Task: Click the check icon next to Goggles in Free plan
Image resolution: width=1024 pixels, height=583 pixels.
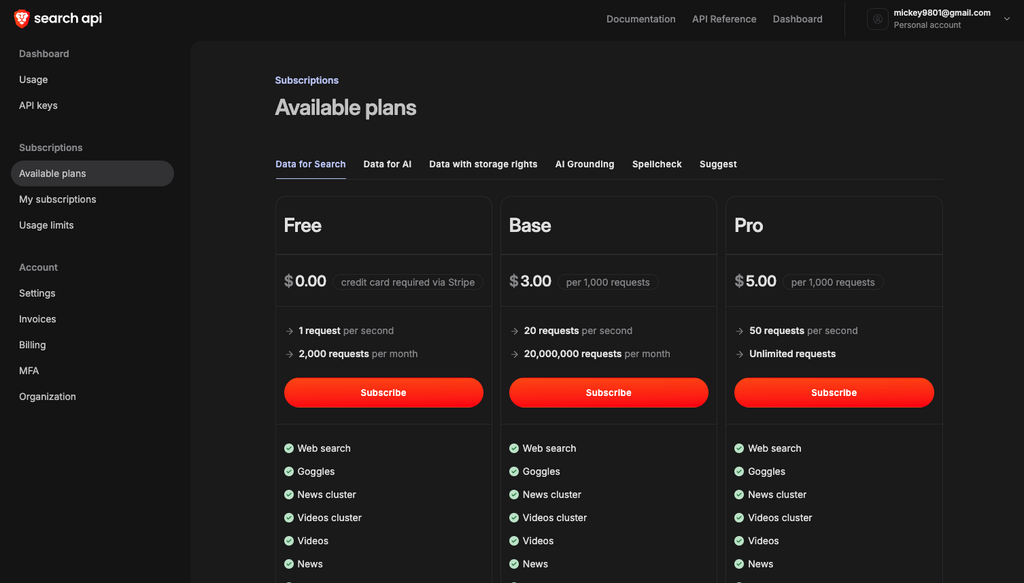Action: (x=289, y=471)
